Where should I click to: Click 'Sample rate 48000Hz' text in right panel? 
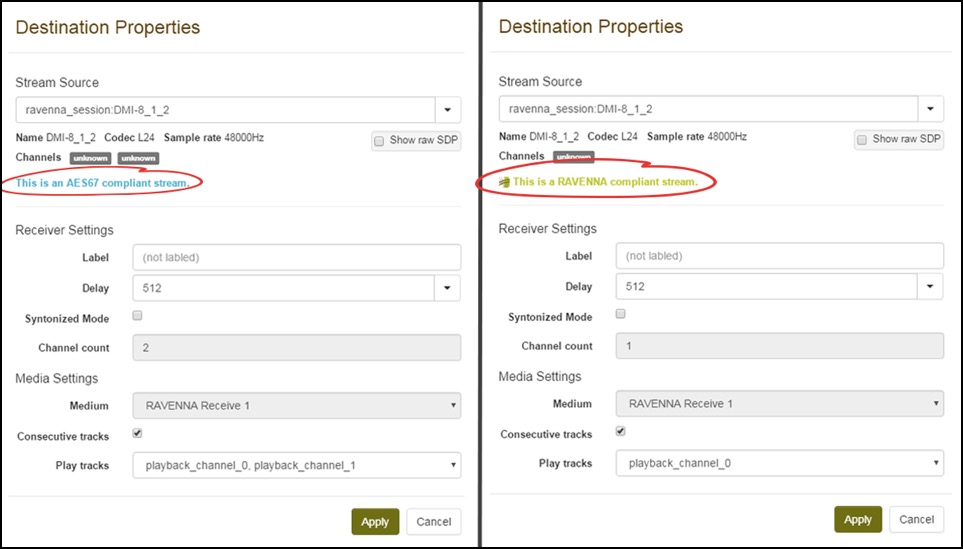point(697,136)
